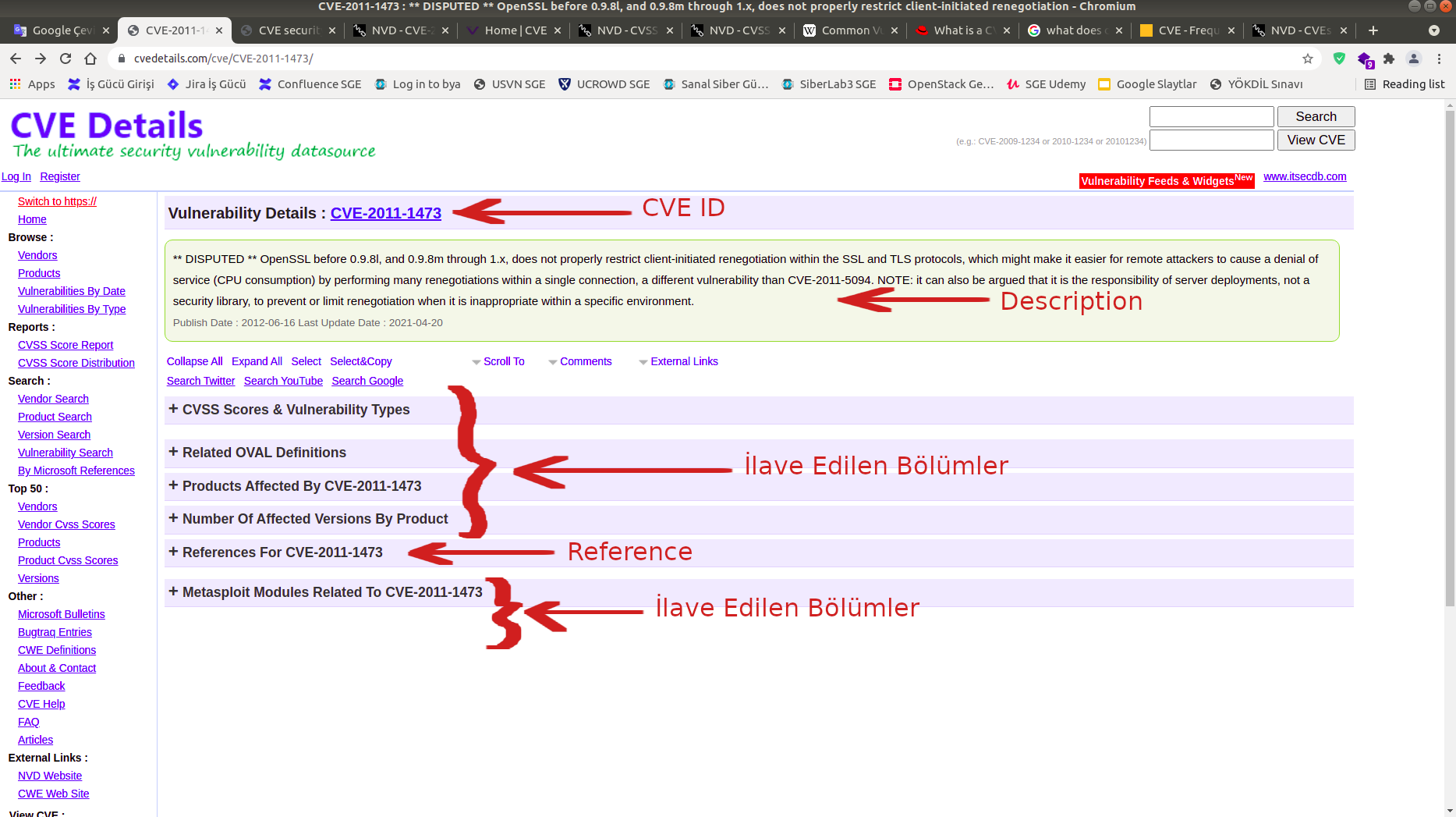Open the purple extension icon with badge
Viewport: 1456px width, 817px height.
tap(1364, 59)
